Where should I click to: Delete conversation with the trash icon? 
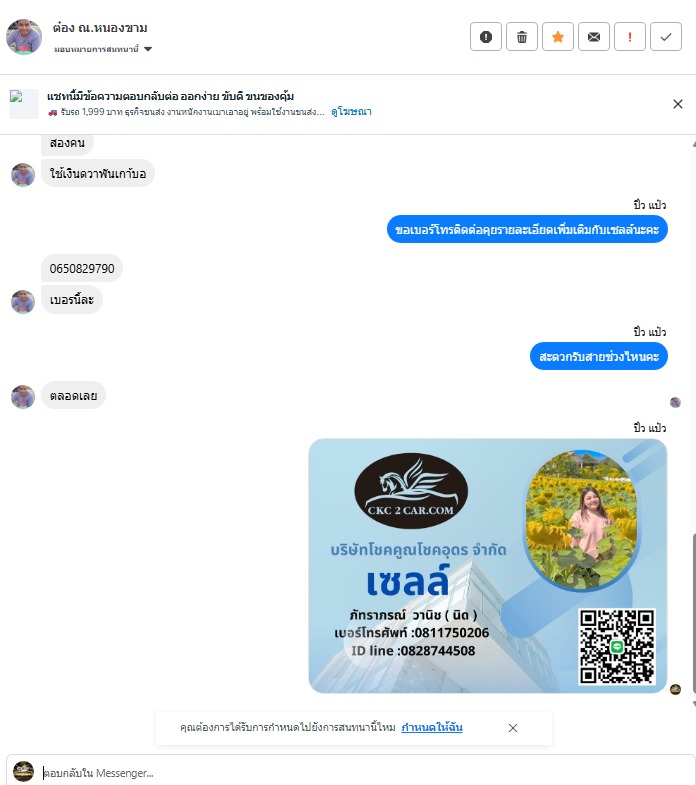pyautogui.click(x=522, y=37)
